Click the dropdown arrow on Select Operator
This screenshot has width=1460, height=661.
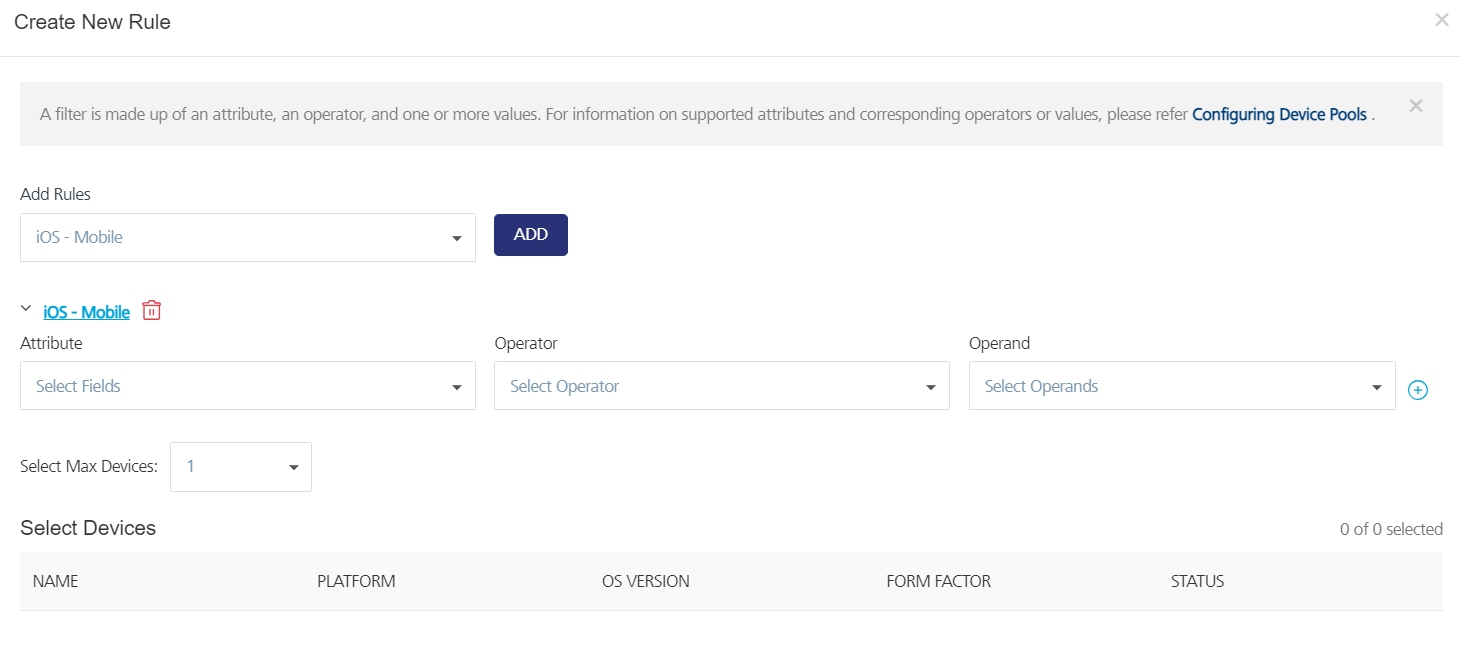click(931, 386)
